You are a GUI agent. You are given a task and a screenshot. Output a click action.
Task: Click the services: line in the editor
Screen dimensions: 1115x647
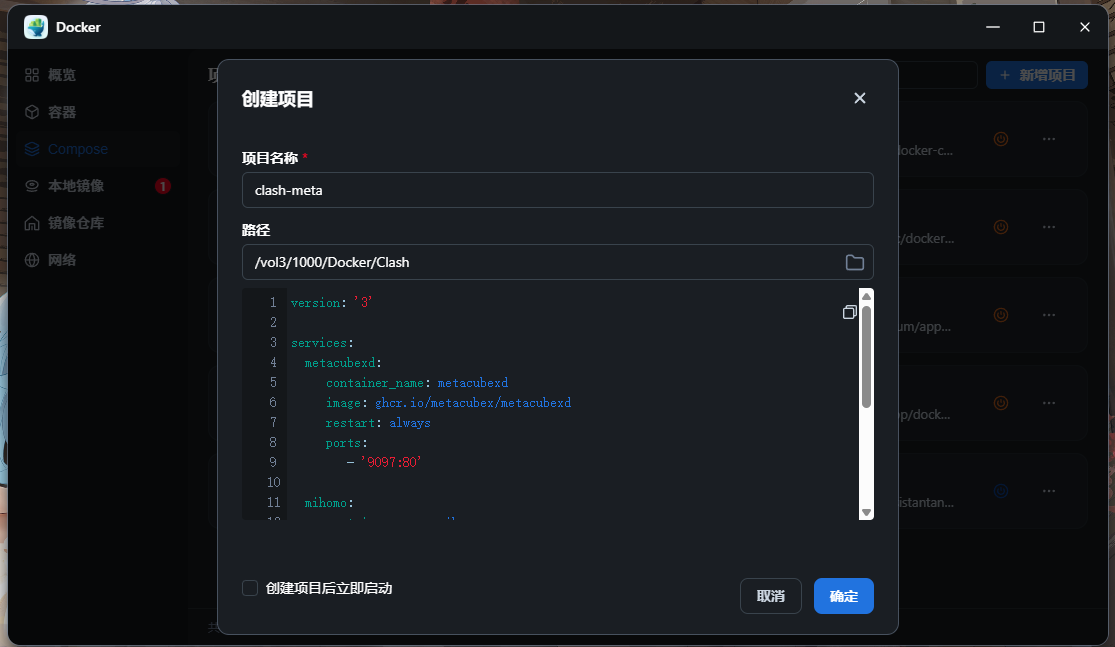coord(322,343)
